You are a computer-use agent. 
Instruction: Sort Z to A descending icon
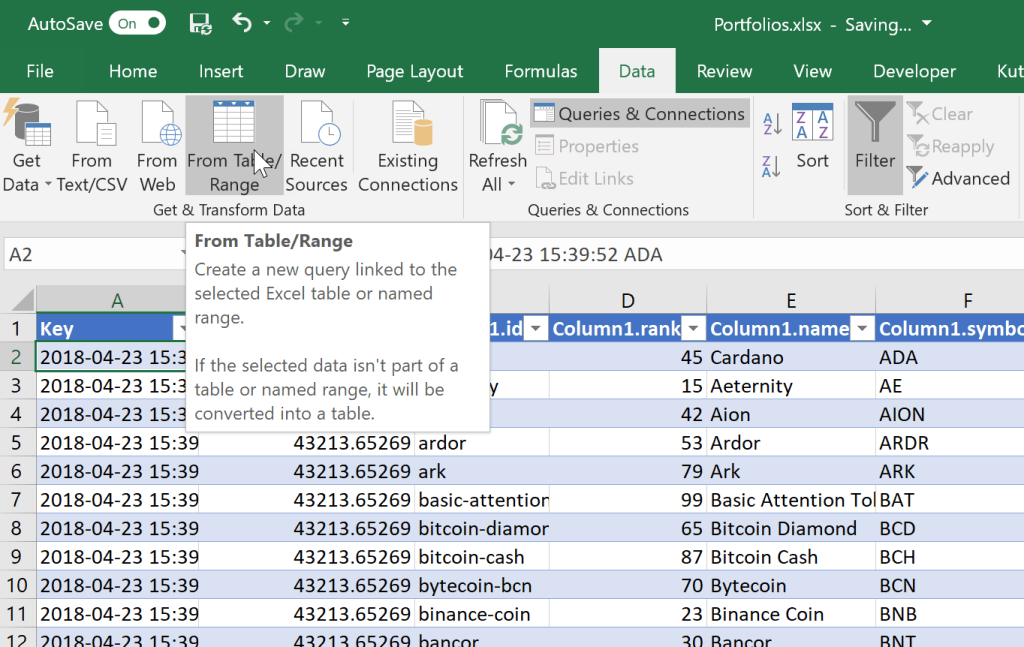(771, 166)
